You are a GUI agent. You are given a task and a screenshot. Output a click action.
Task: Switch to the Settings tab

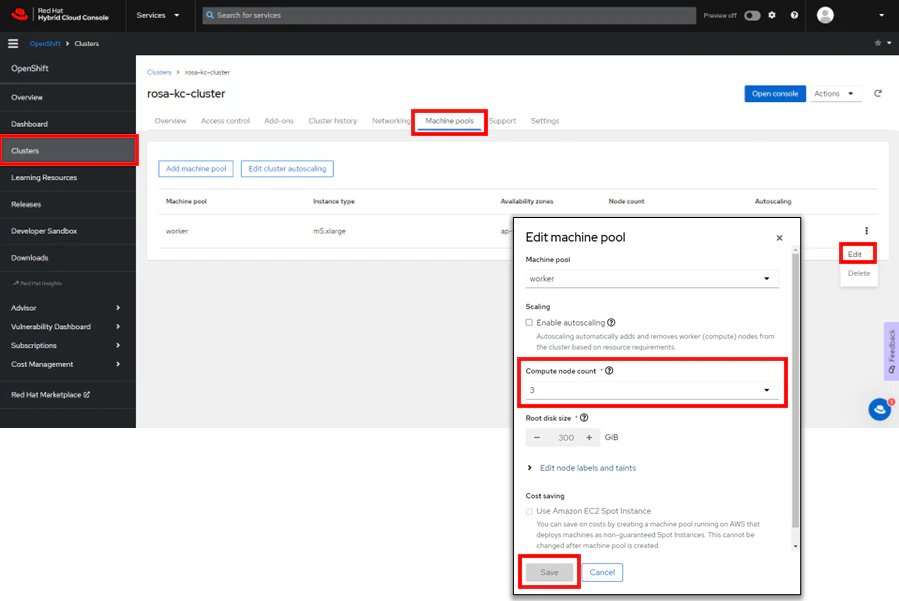point(545,121)
